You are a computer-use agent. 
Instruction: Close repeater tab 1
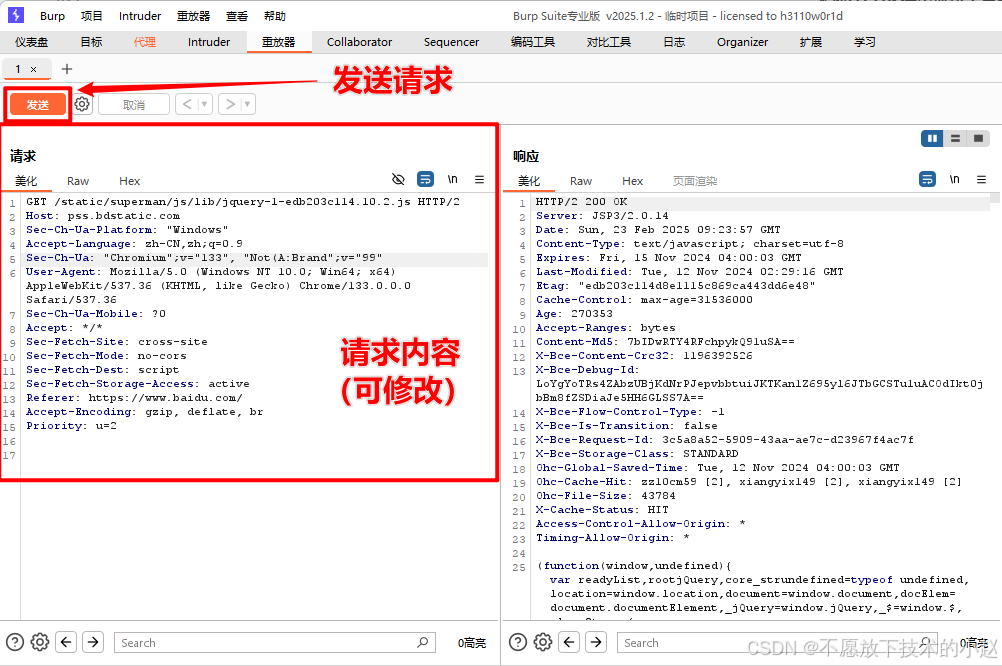coord(33,69)
